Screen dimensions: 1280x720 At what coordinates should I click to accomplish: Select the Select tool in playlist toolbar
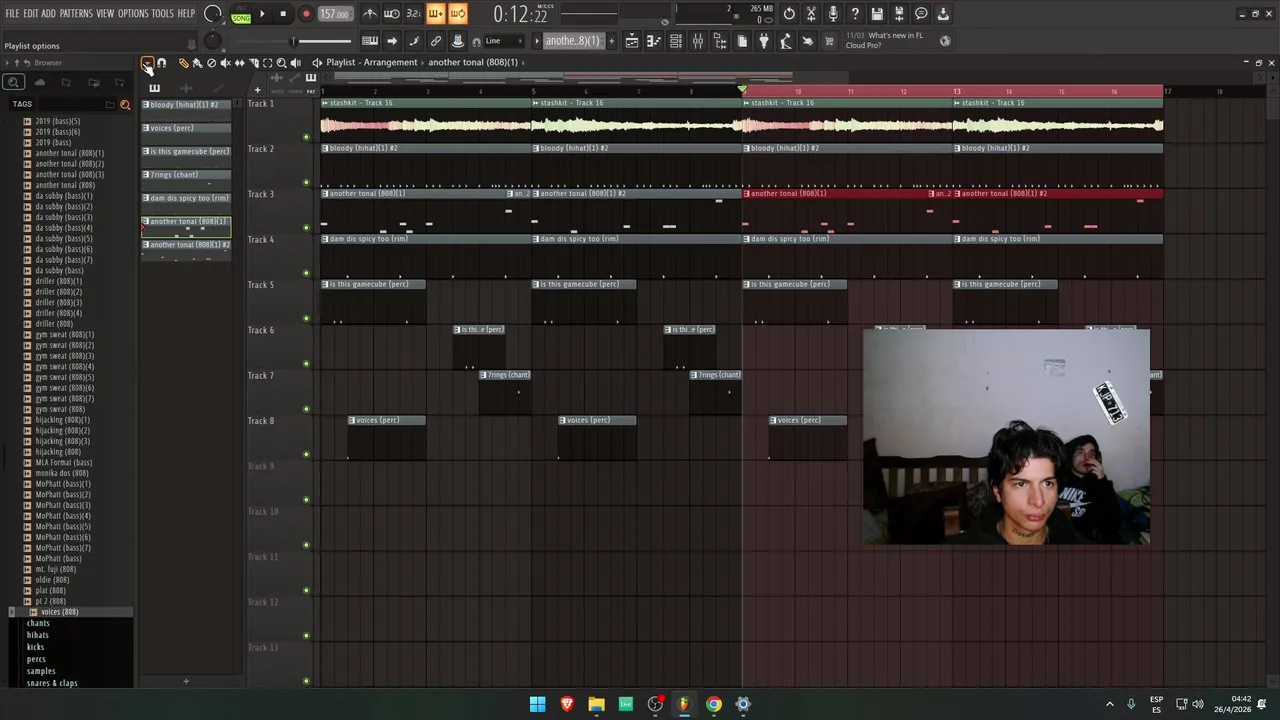click(267, 63)
